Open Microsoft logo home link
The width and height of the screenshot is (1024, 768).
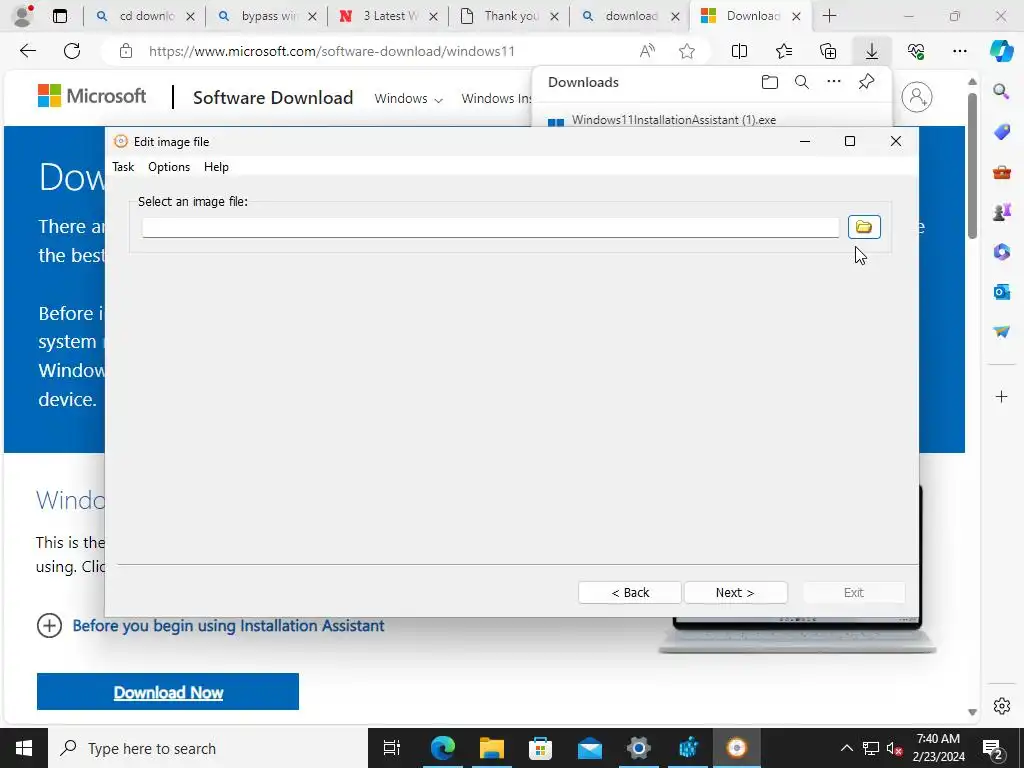92,96
